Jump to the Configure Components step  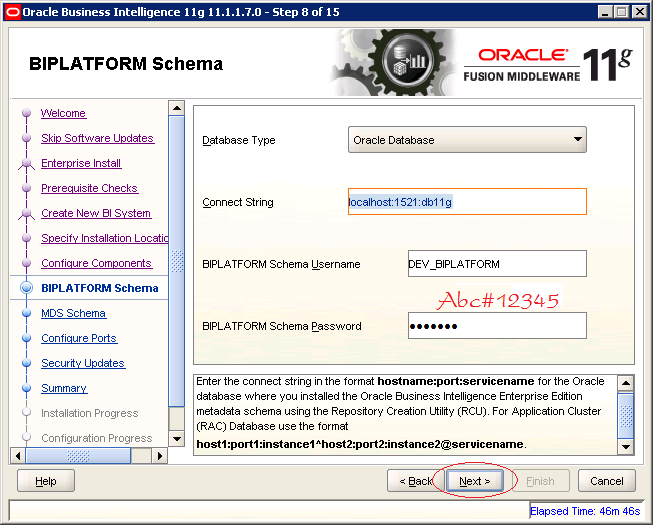(96, 263)
